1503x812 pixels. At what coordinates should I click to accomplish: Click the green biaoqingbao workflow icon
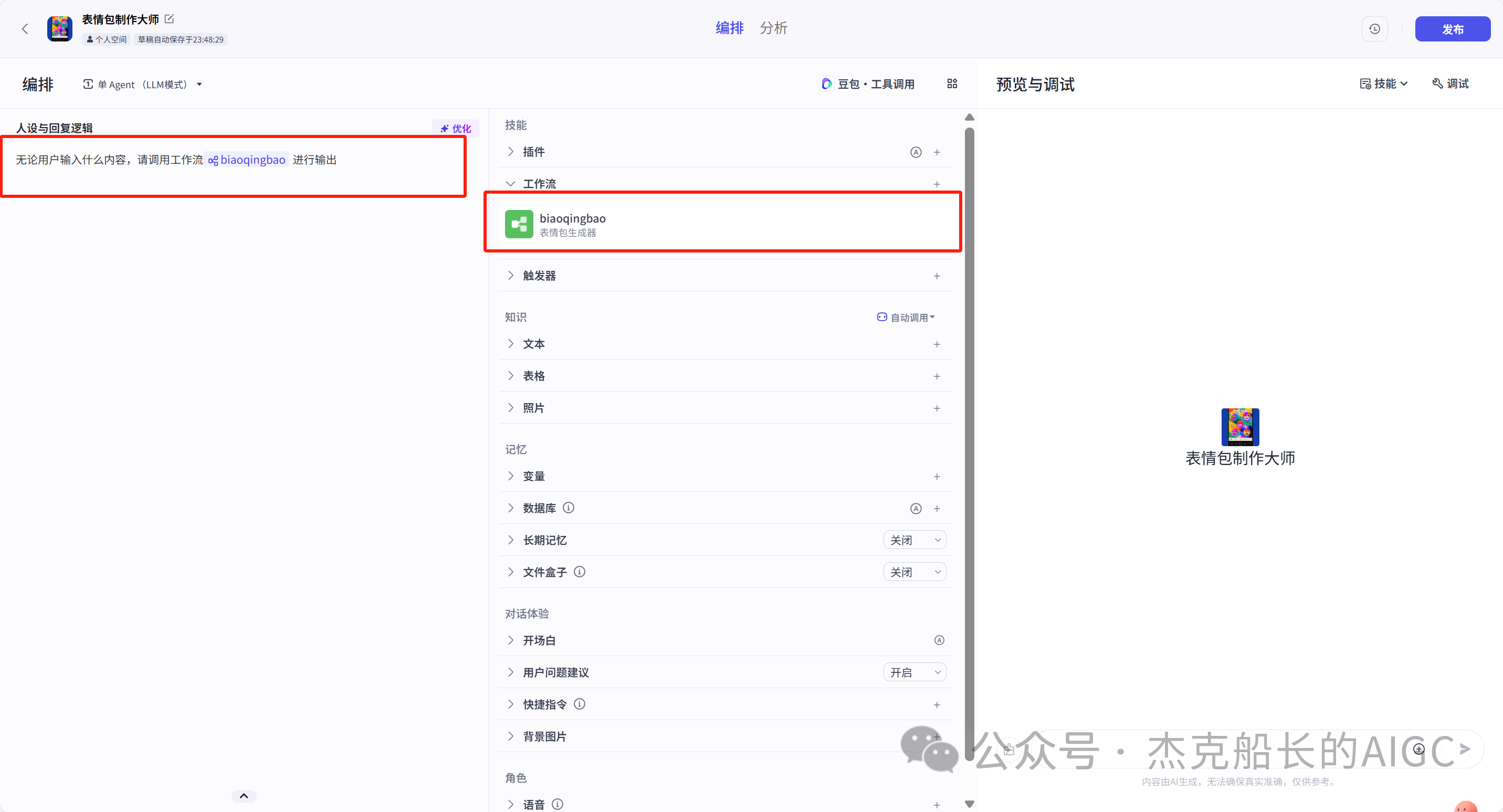(519, 224)
